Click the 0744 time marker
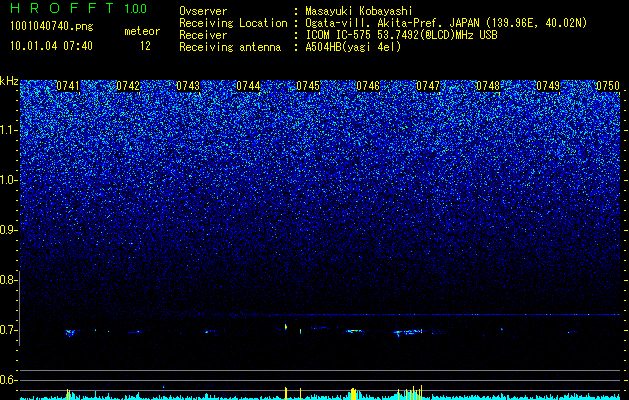Viewport: 629px width, 400px height. [248, 86]
